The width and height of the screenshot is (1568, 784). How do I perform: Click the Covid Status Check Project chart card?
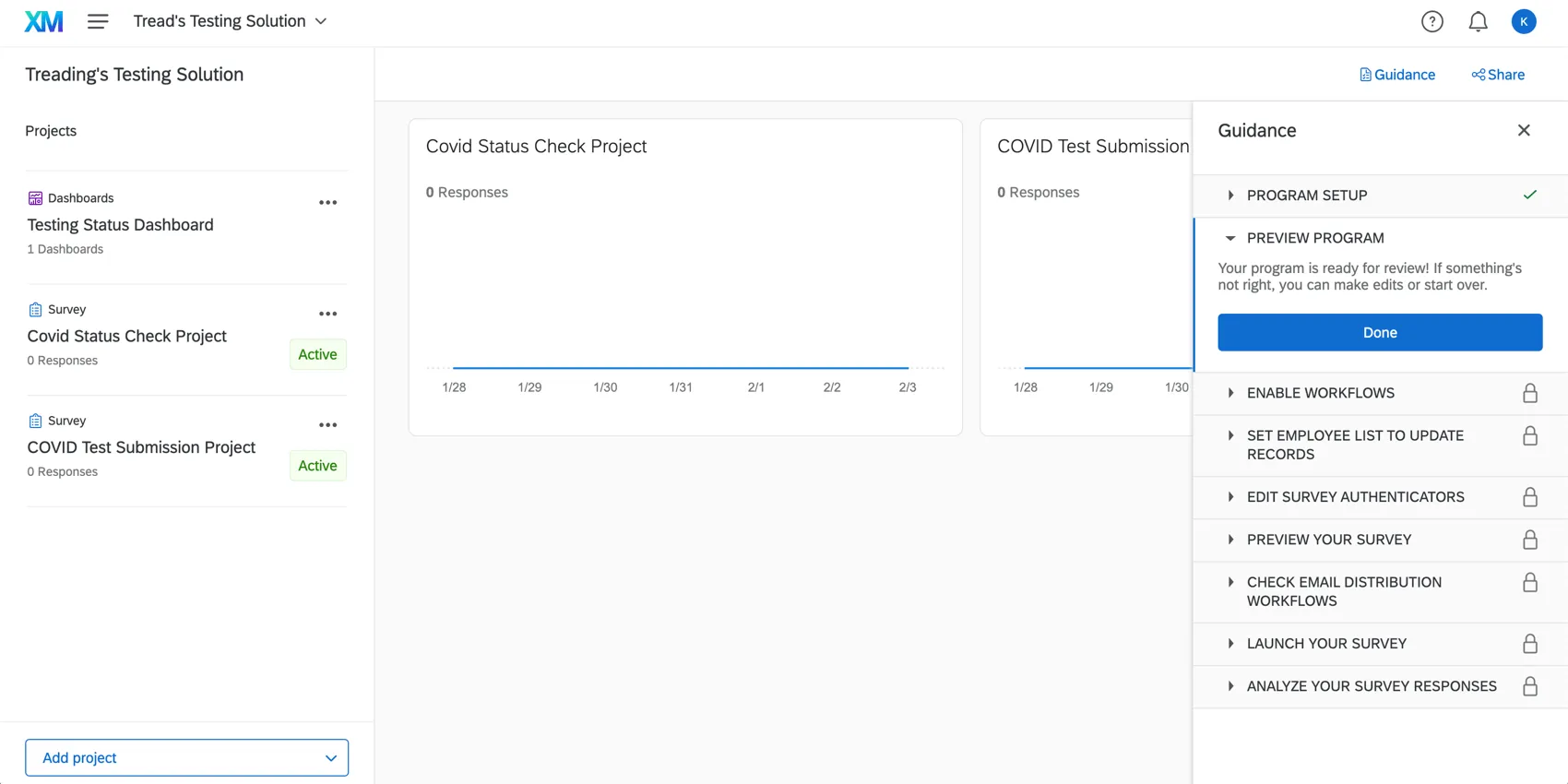coord(684,277)
